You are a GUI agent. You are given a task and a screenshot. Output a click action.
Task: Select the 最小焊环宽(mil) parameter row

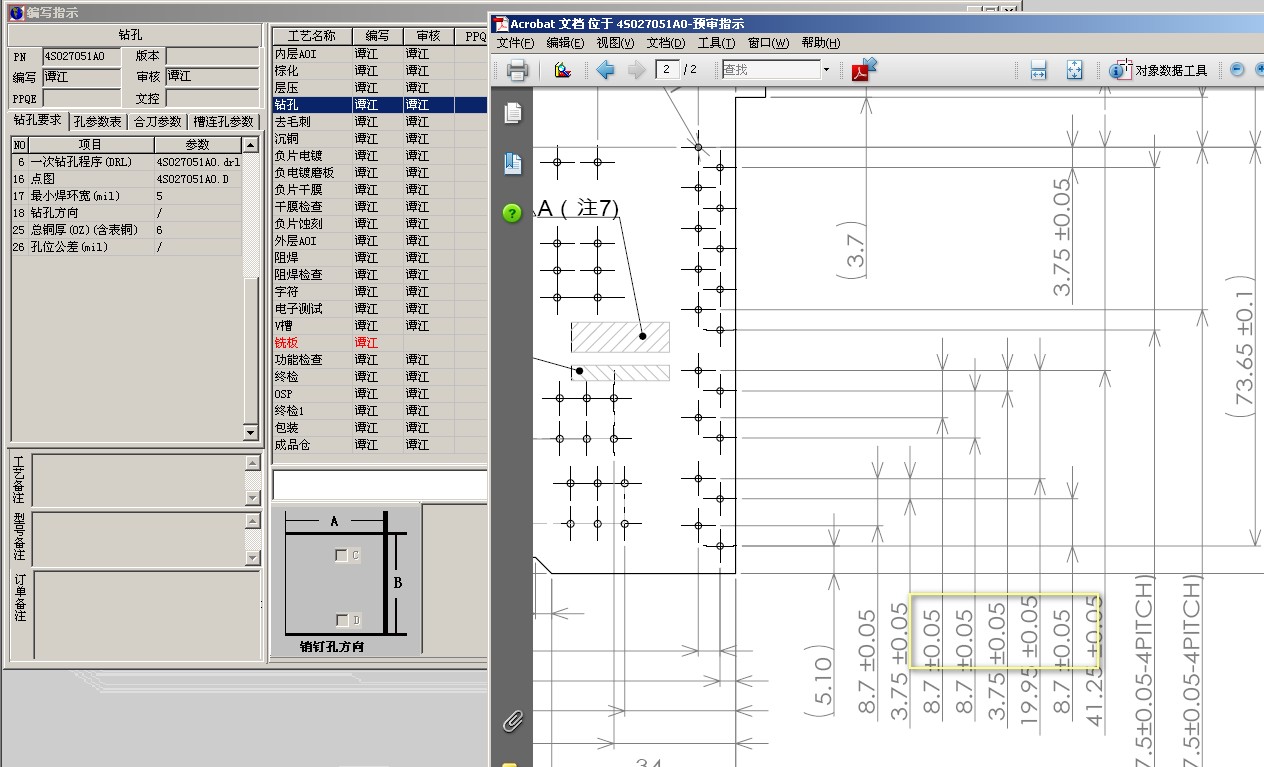[126, 196]
